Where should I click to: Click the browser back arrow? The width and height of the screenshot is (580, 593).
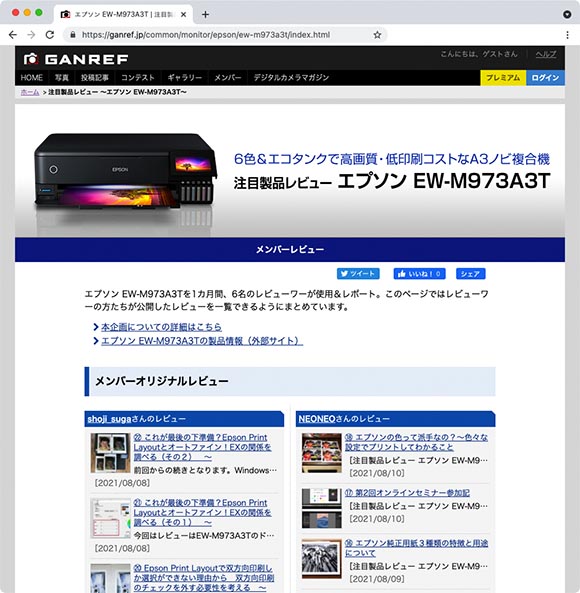(x=13, y=35)
